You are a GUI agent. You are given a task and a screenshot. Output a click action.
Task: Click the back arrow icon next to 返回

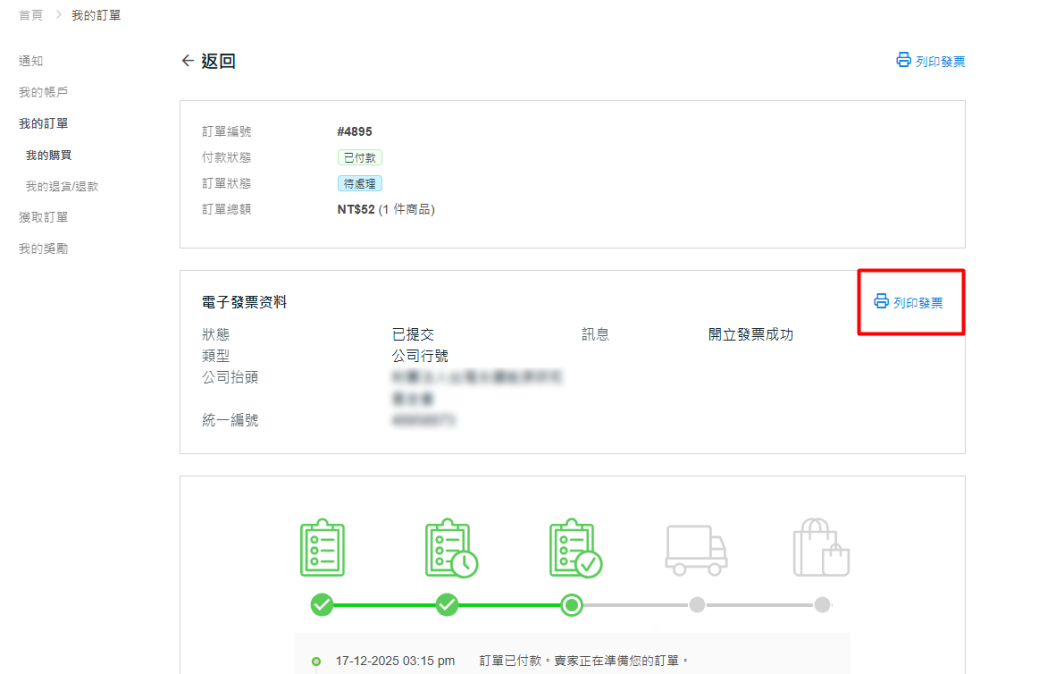tap(187, 61)
